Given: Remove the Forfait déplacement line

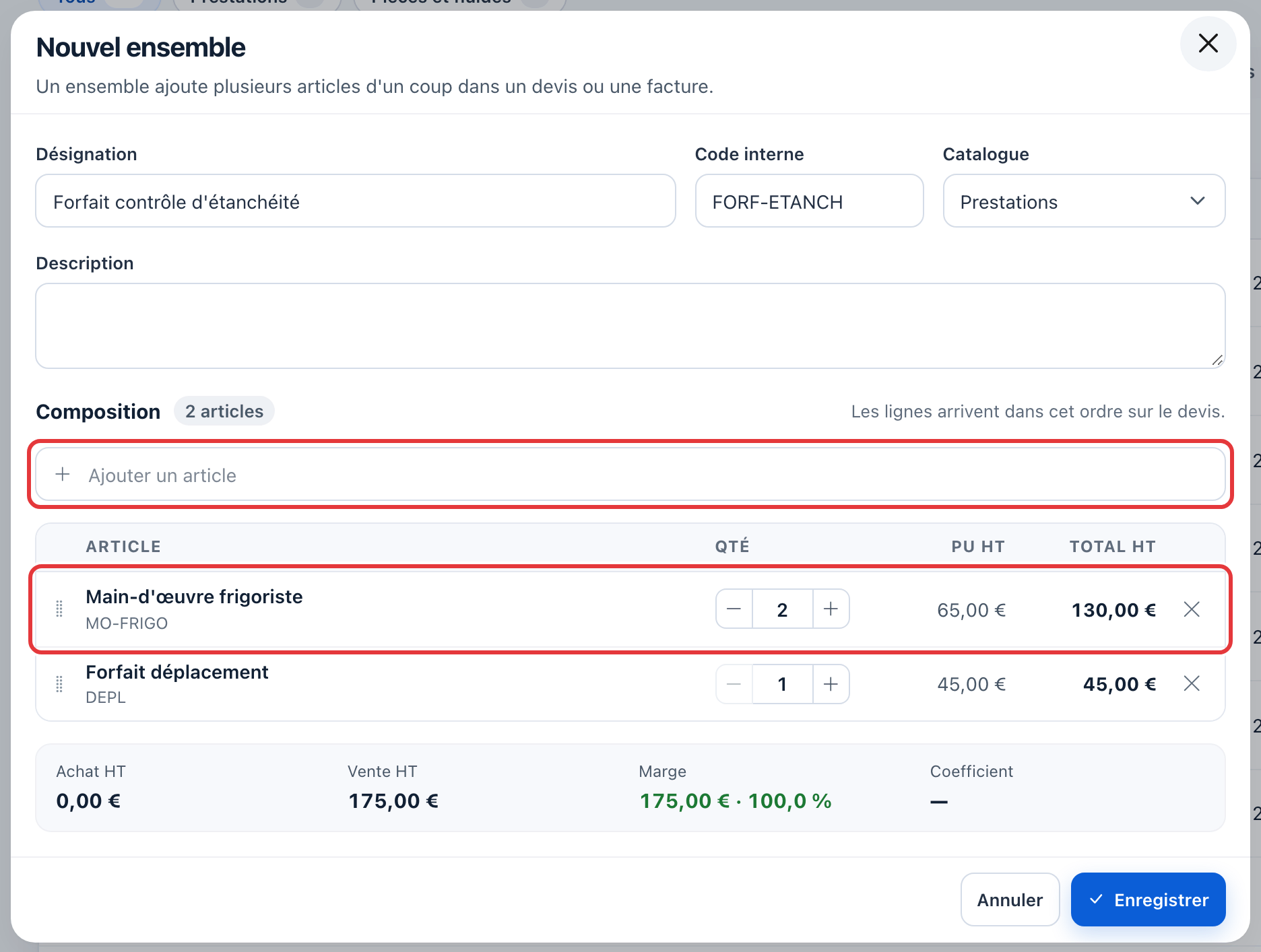Looking at the screenshot, I should pyautogui.click(x=1192, y=684).
